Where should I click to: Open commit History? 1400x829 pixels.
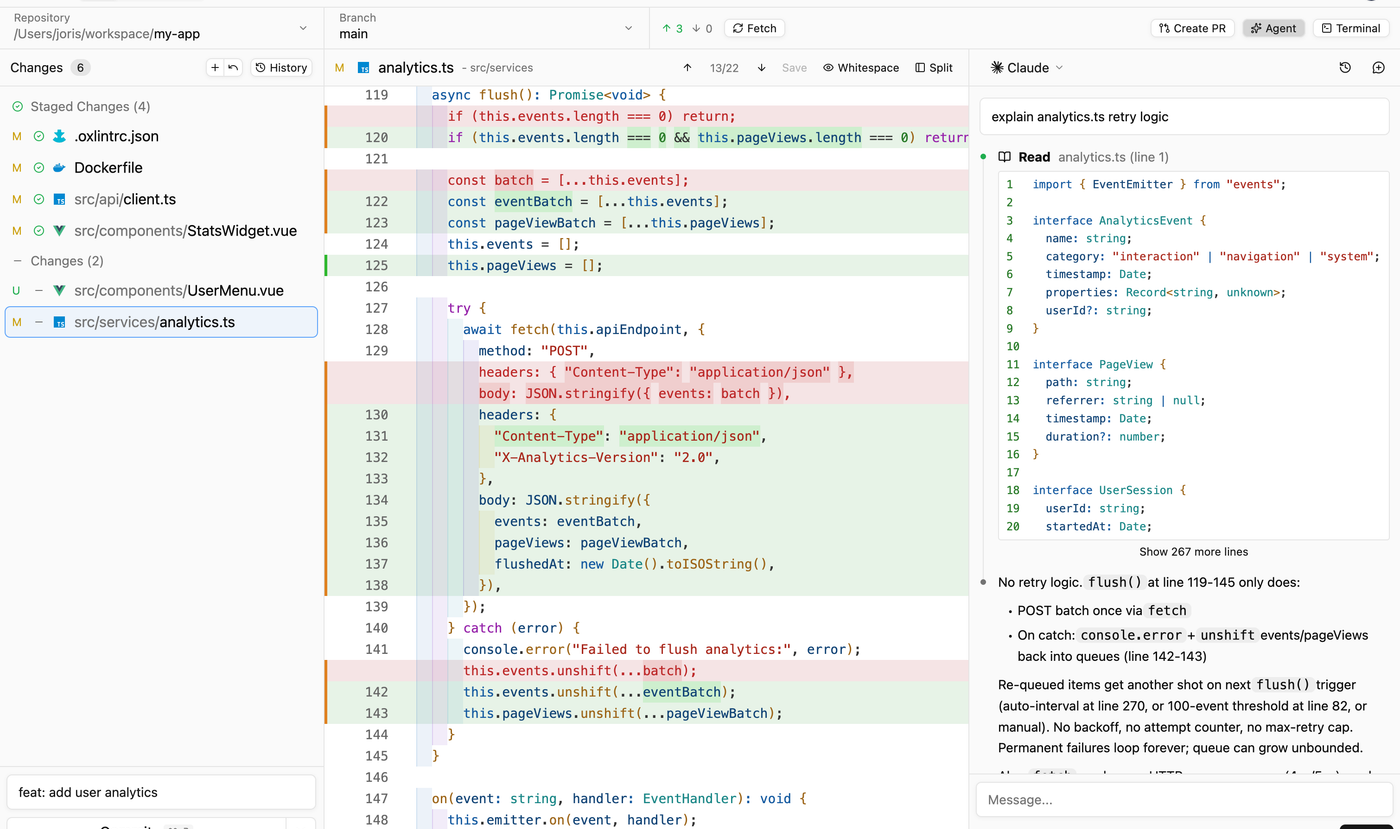pos(281,68)
